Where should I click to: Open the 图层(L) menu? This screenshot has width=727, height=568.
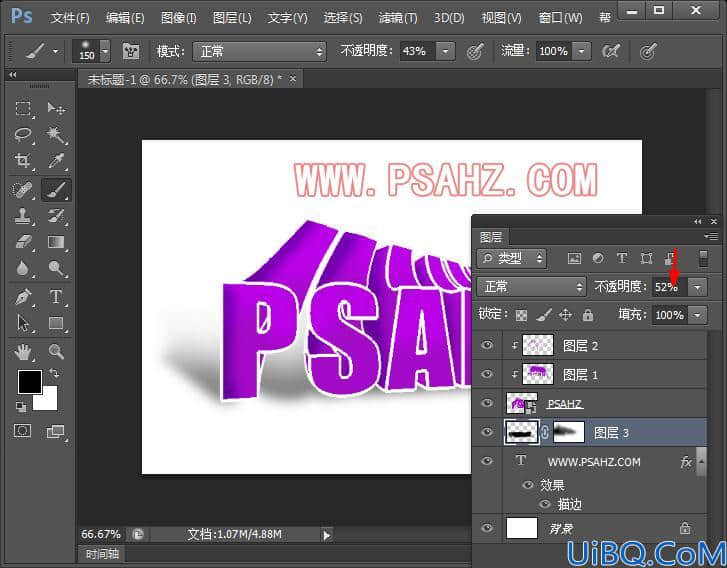tap(232, 18)
